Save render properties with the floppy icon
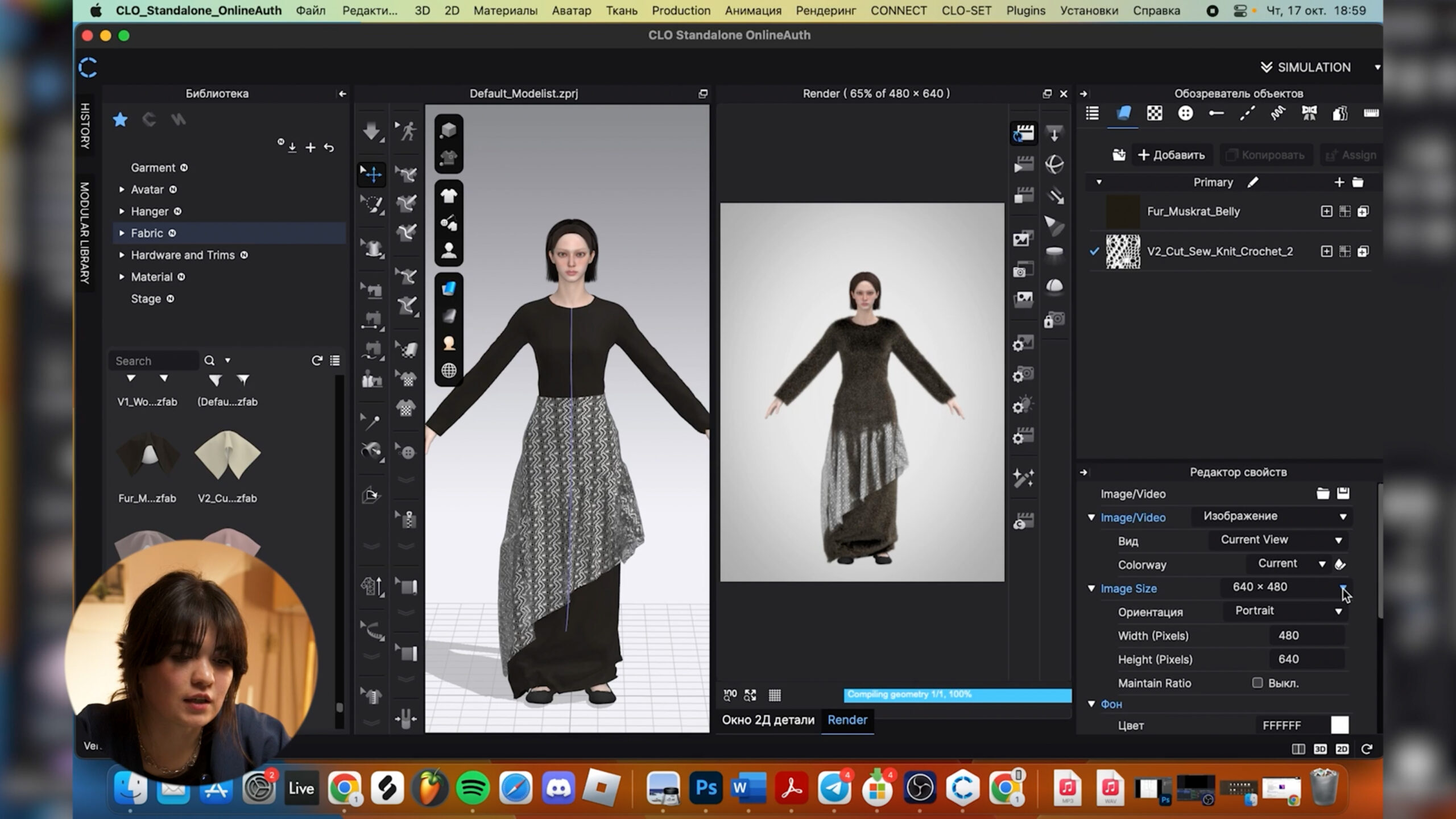Screen dimensions: 1456x819 coord(1343,493)
